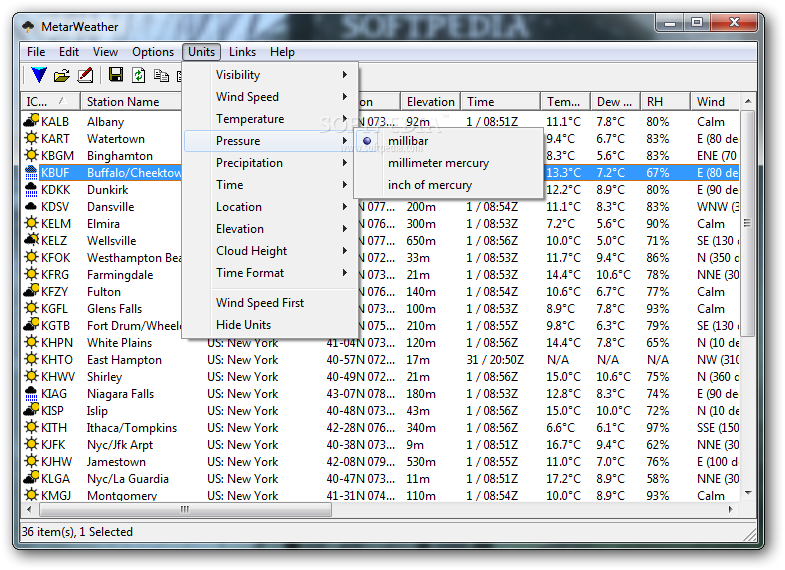The image size is (785, 570).
Task: Click the rain icon beside KDKK
Action: (x=31, y=189)
